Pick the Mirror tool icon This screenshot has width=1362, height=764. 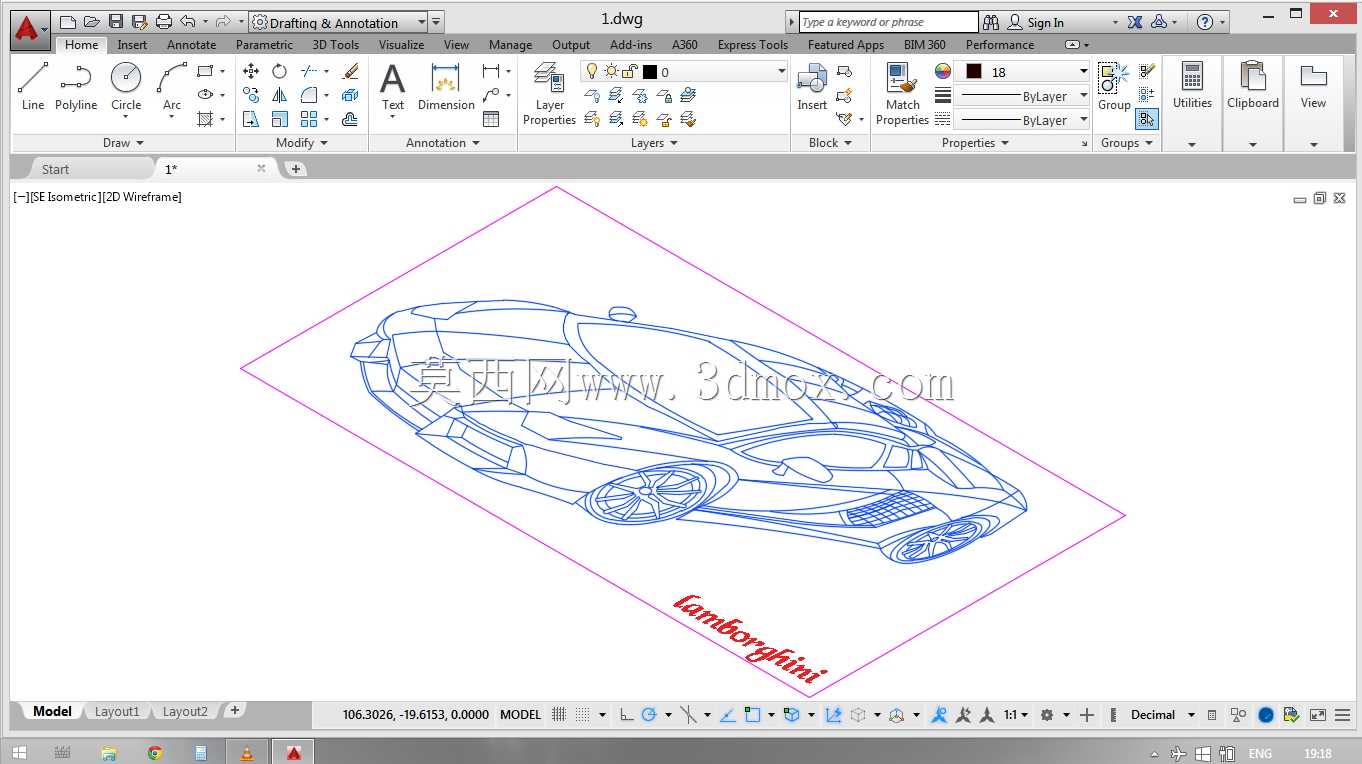coord(280,95)
